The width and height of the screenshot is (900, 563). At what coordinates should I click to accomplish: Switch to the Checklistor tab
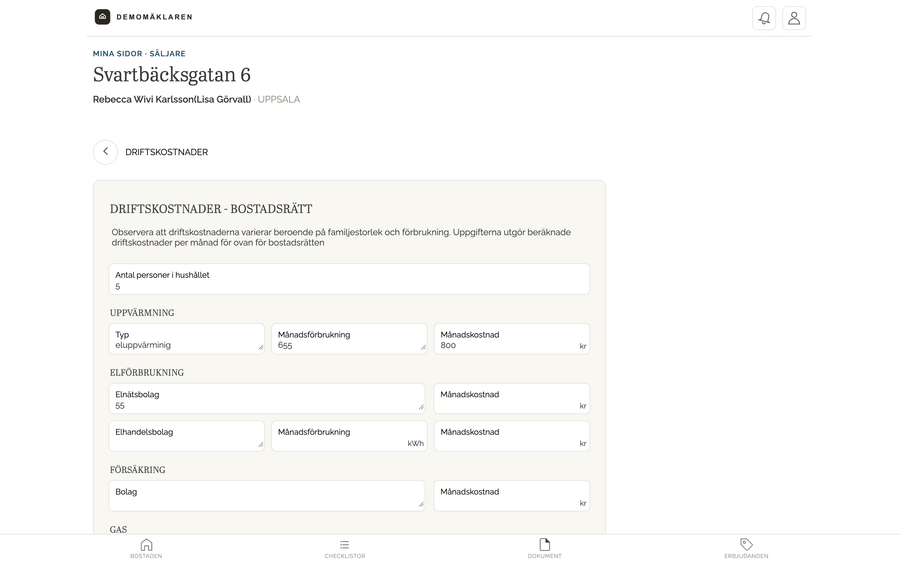coord(345,549)
